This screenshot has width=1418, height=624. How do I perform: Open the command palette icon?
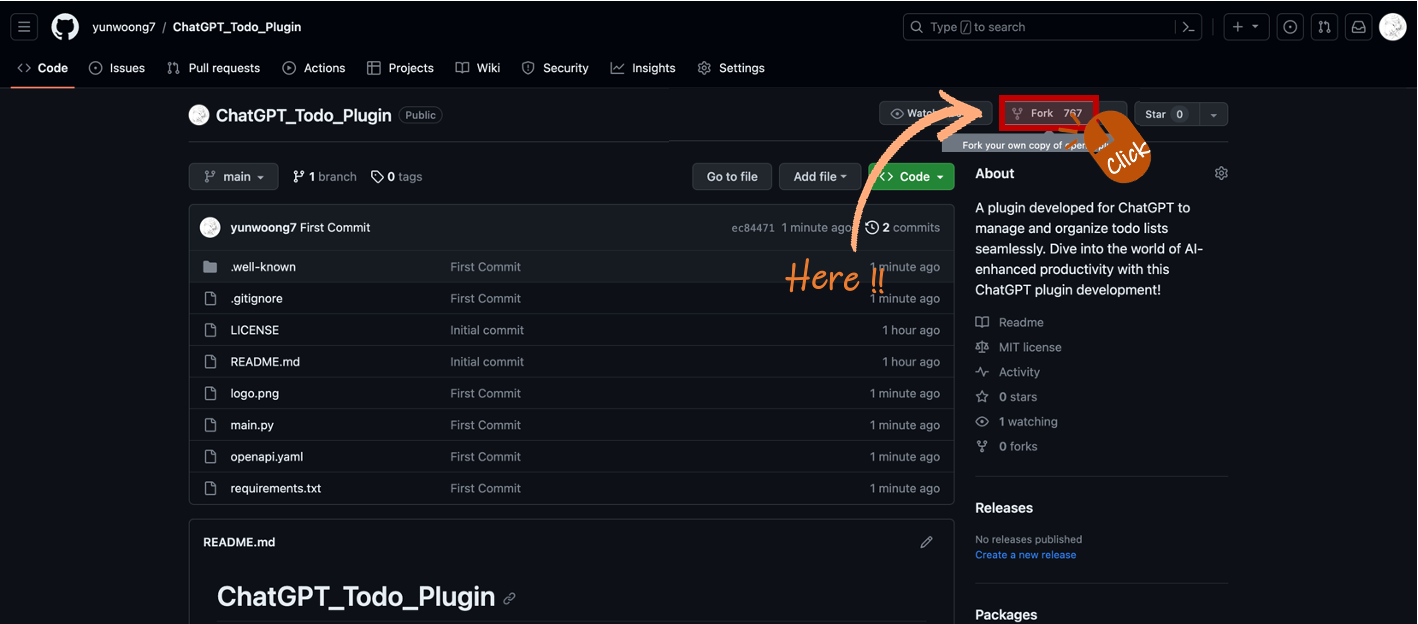tap(1188, 27)
